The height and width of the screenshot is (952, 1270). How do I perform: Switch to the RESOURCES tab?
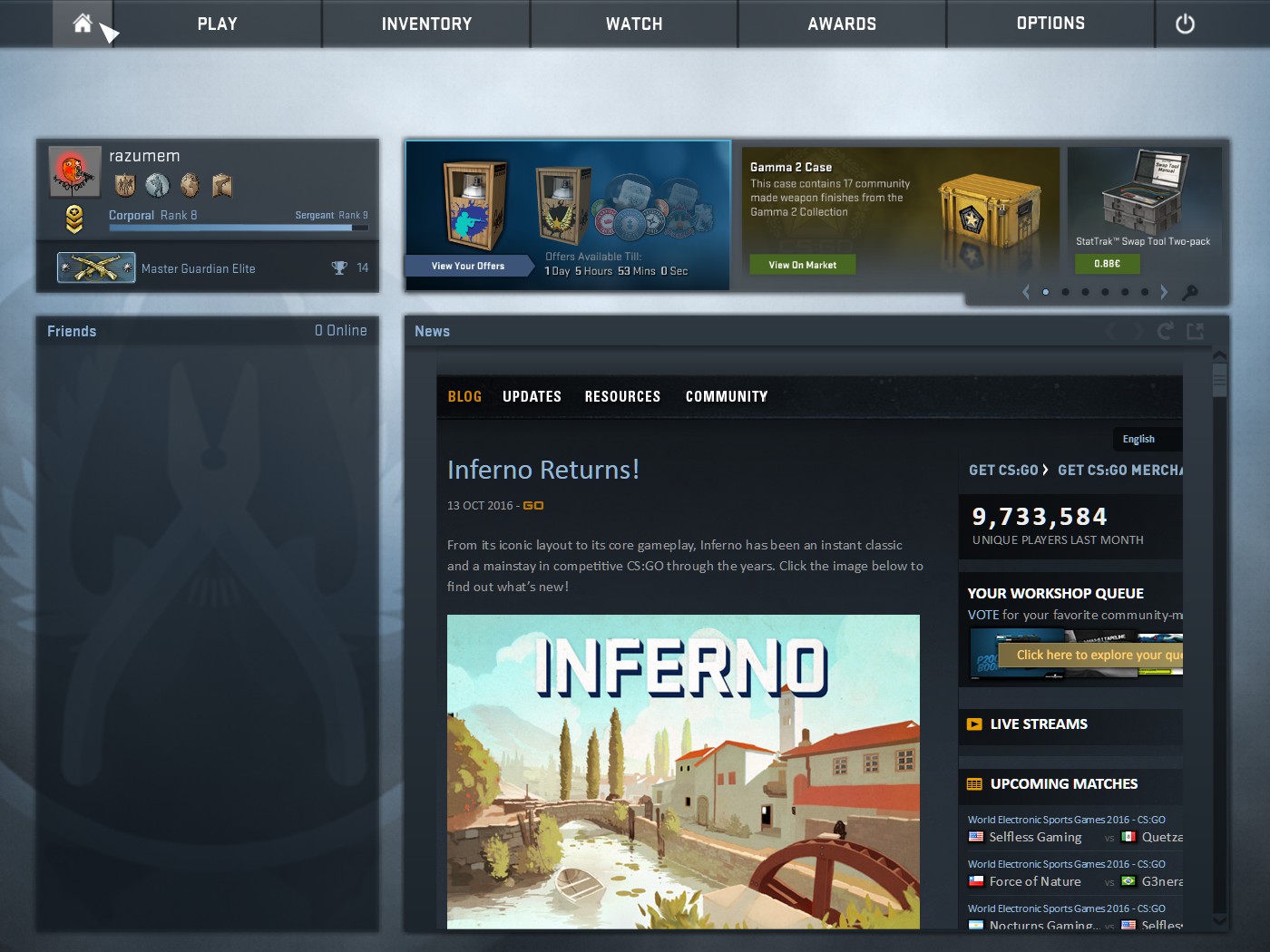point(622,397)
